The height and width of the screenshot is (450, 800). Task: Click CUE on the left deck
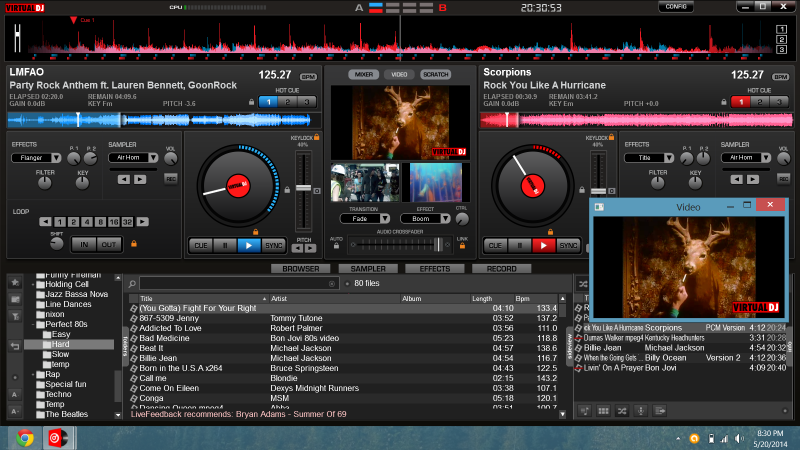(201, 245)
